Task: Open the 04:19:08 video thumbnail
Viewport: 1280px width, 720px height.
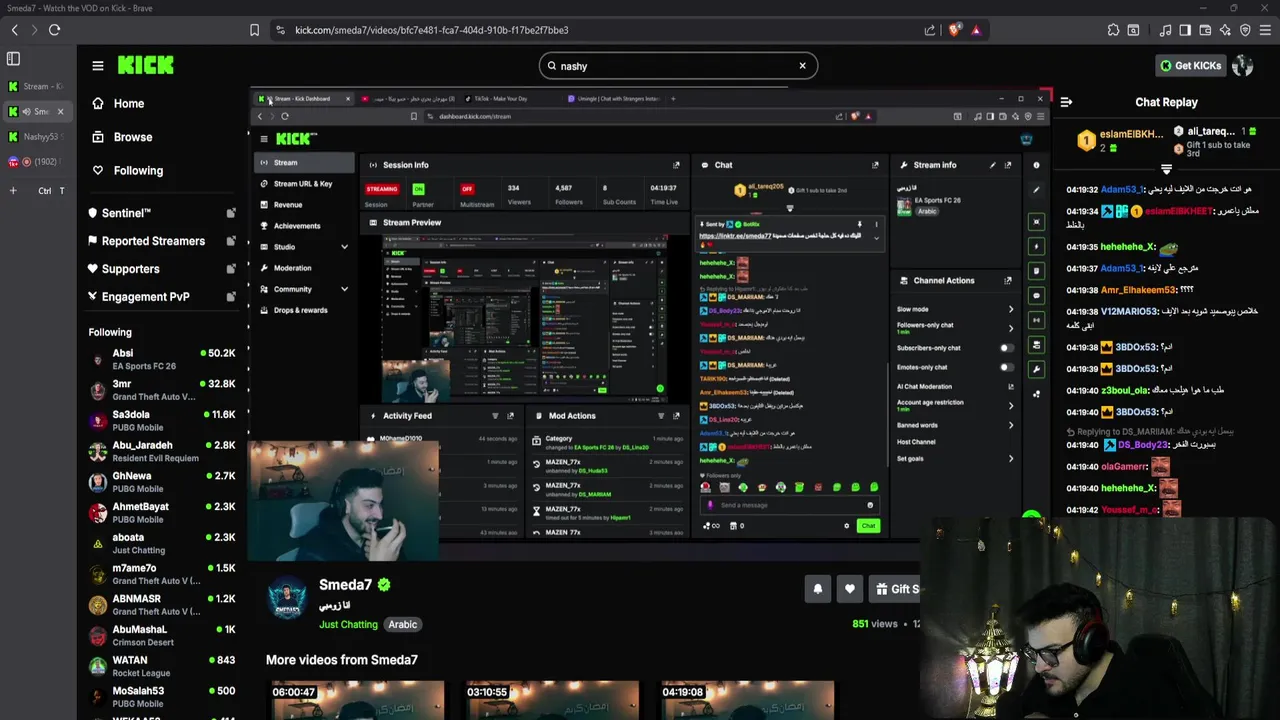Action: click(x=747, y=700)
